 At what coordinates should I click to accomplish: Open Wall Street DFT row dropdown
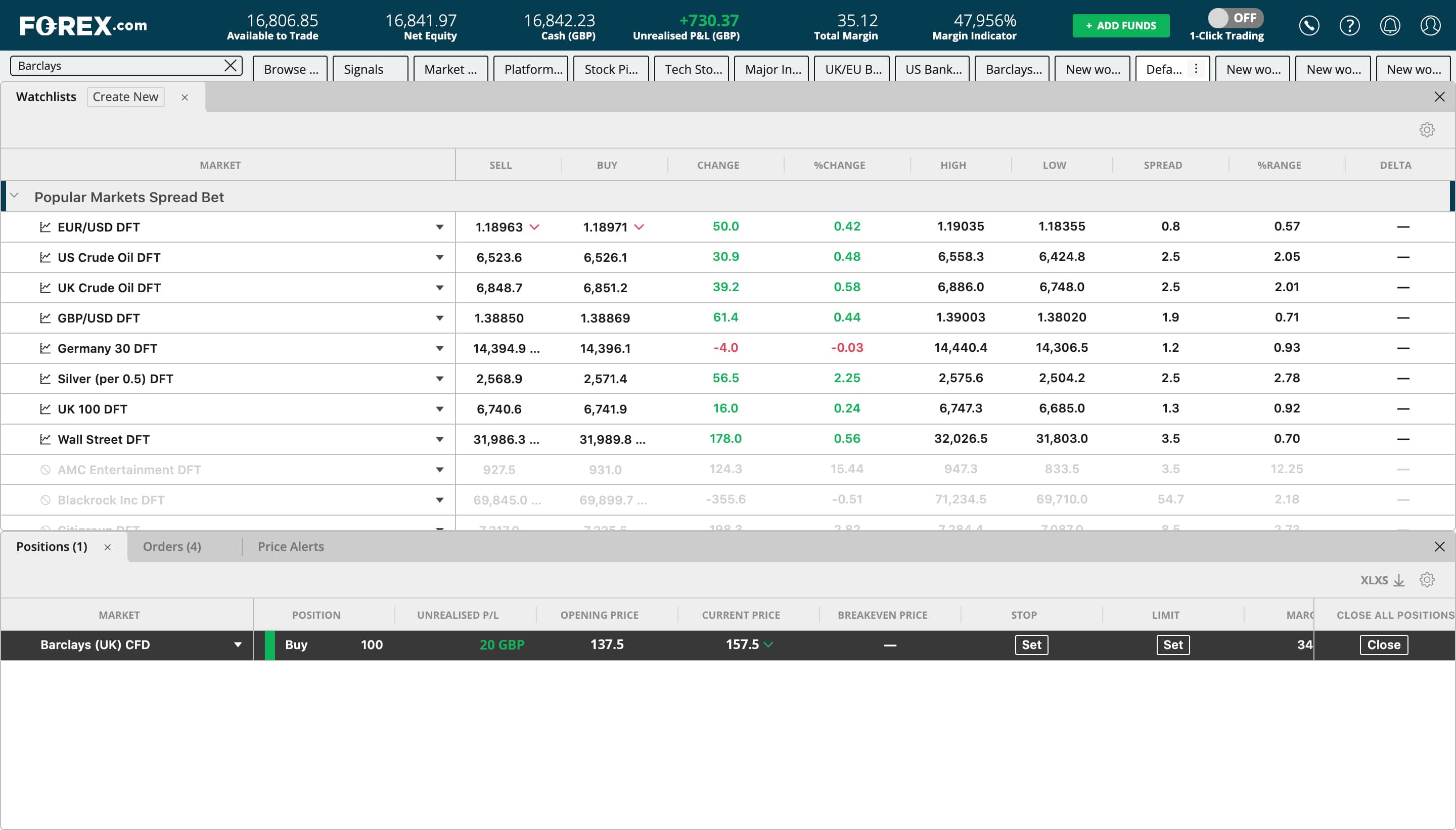point(439,439)
